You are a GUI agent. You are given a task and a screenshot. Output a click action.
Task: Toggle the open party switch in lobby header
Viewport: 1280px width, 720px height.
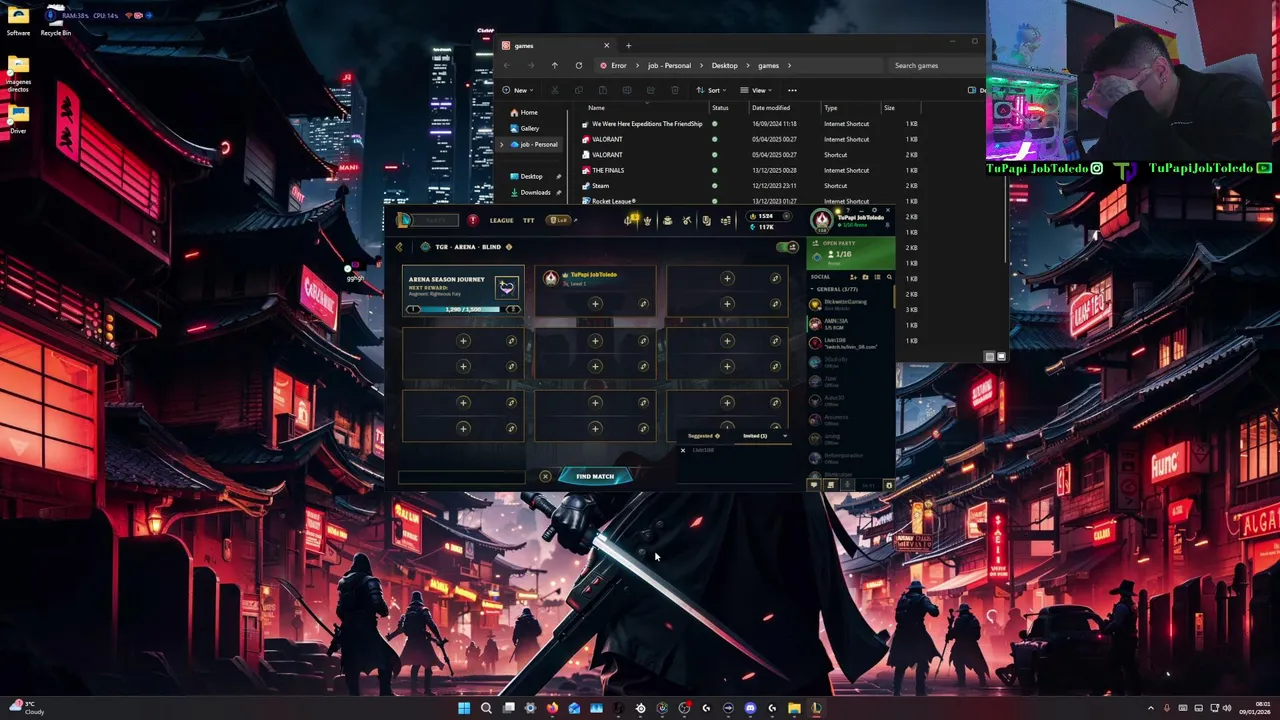click(x=787, y=247)
